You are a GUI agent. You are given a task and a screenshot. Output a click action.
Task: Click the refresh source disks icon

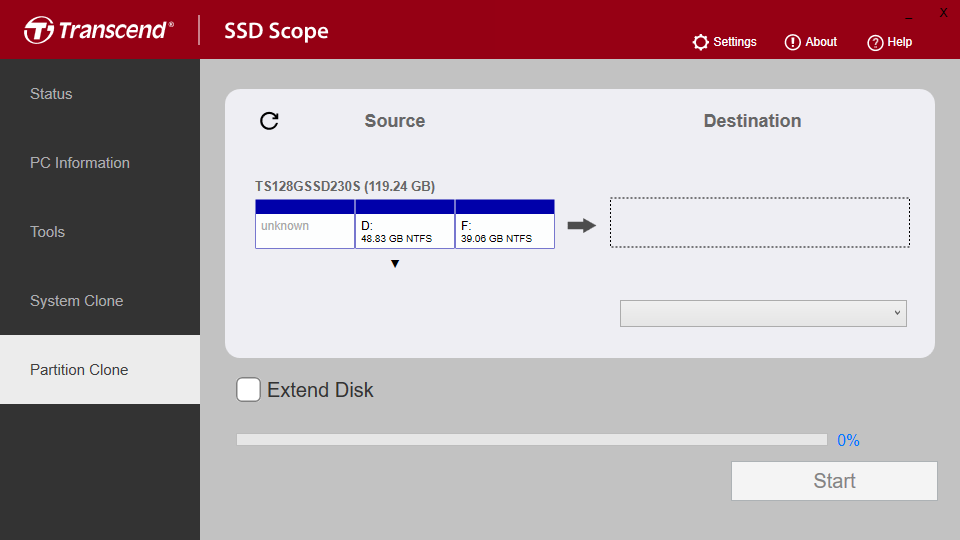tap(269, 121)
